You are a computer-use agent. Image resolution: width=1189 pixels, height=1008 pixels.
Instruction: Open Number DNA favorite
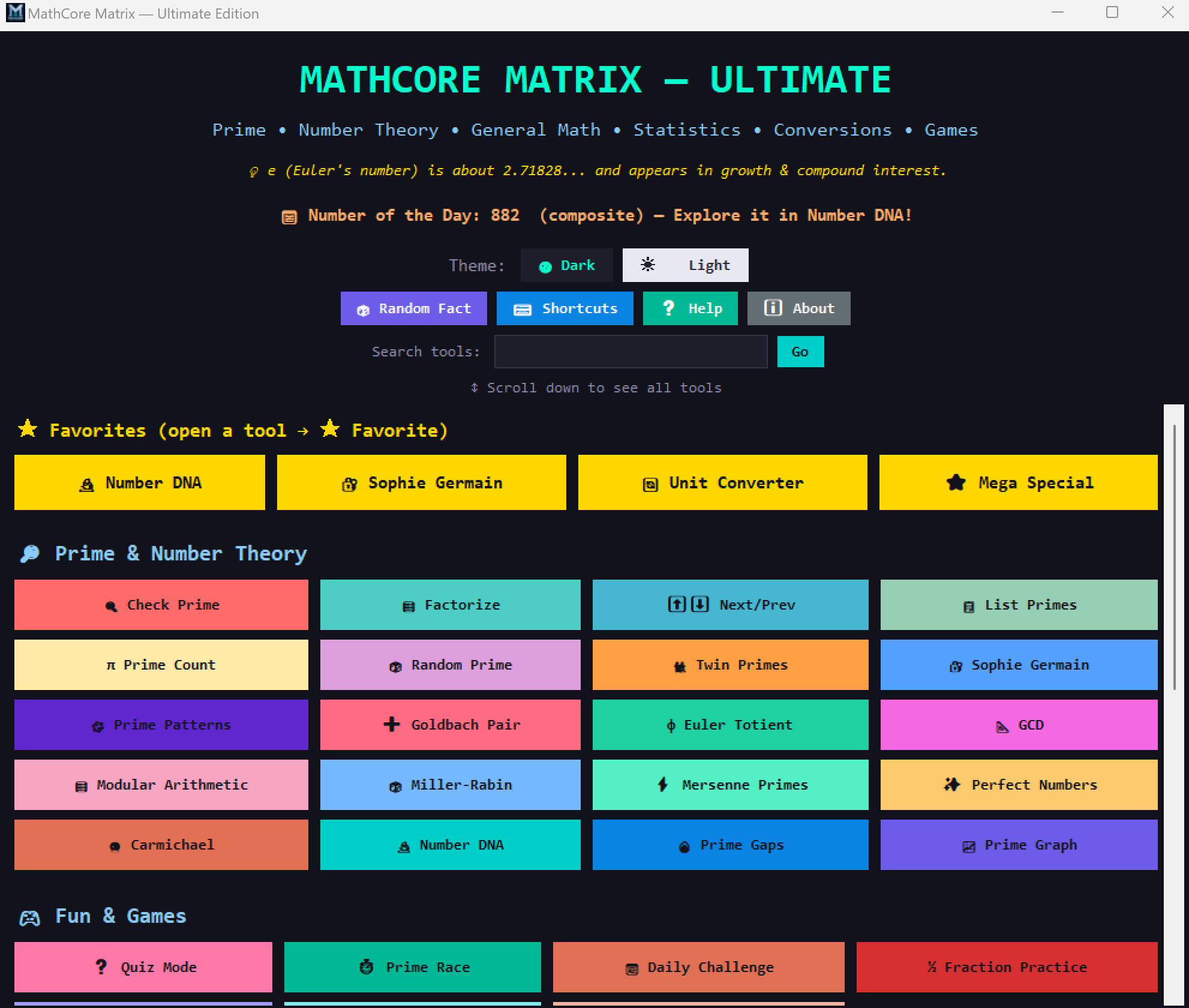[139, 482]
